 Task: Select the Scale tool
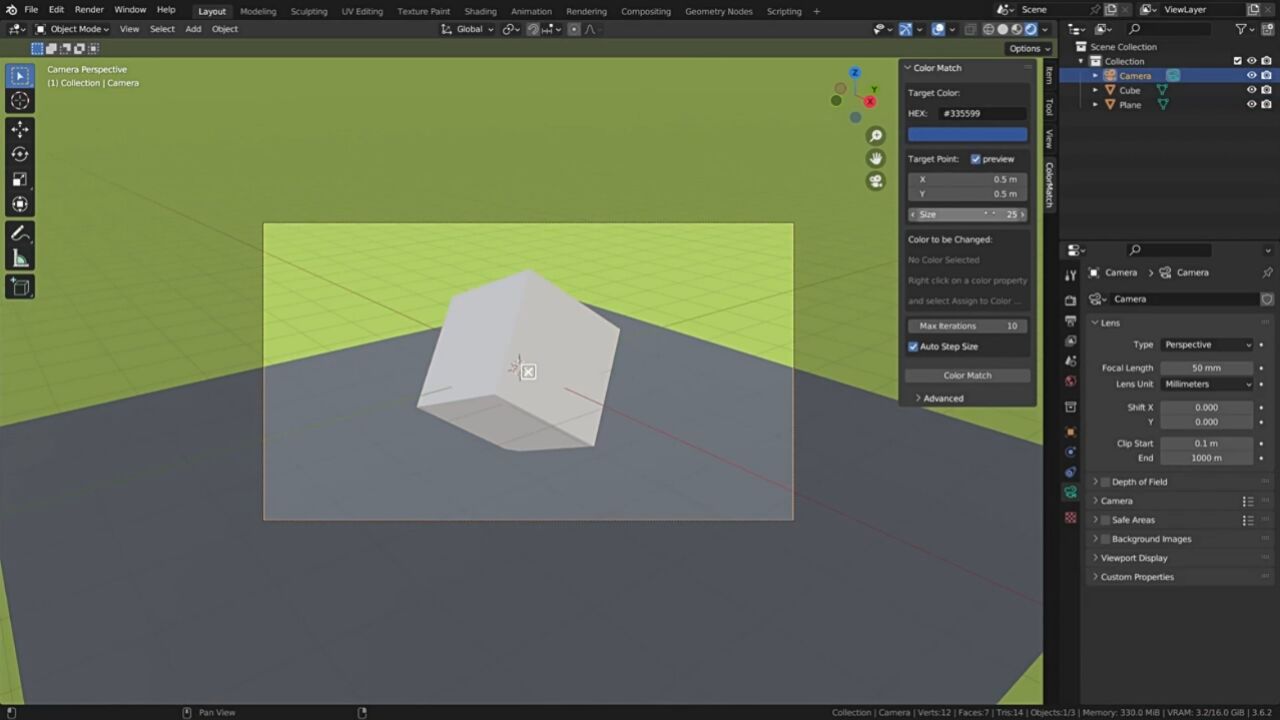coord(20,179)
